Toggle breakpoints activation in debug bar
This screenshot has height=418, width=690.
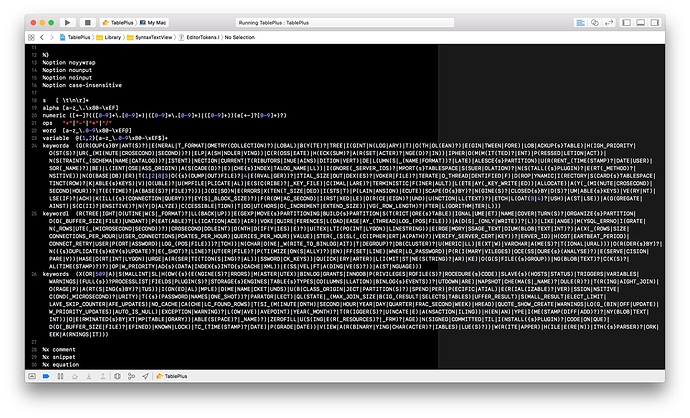pyautogui.click(x=46, y=376)
